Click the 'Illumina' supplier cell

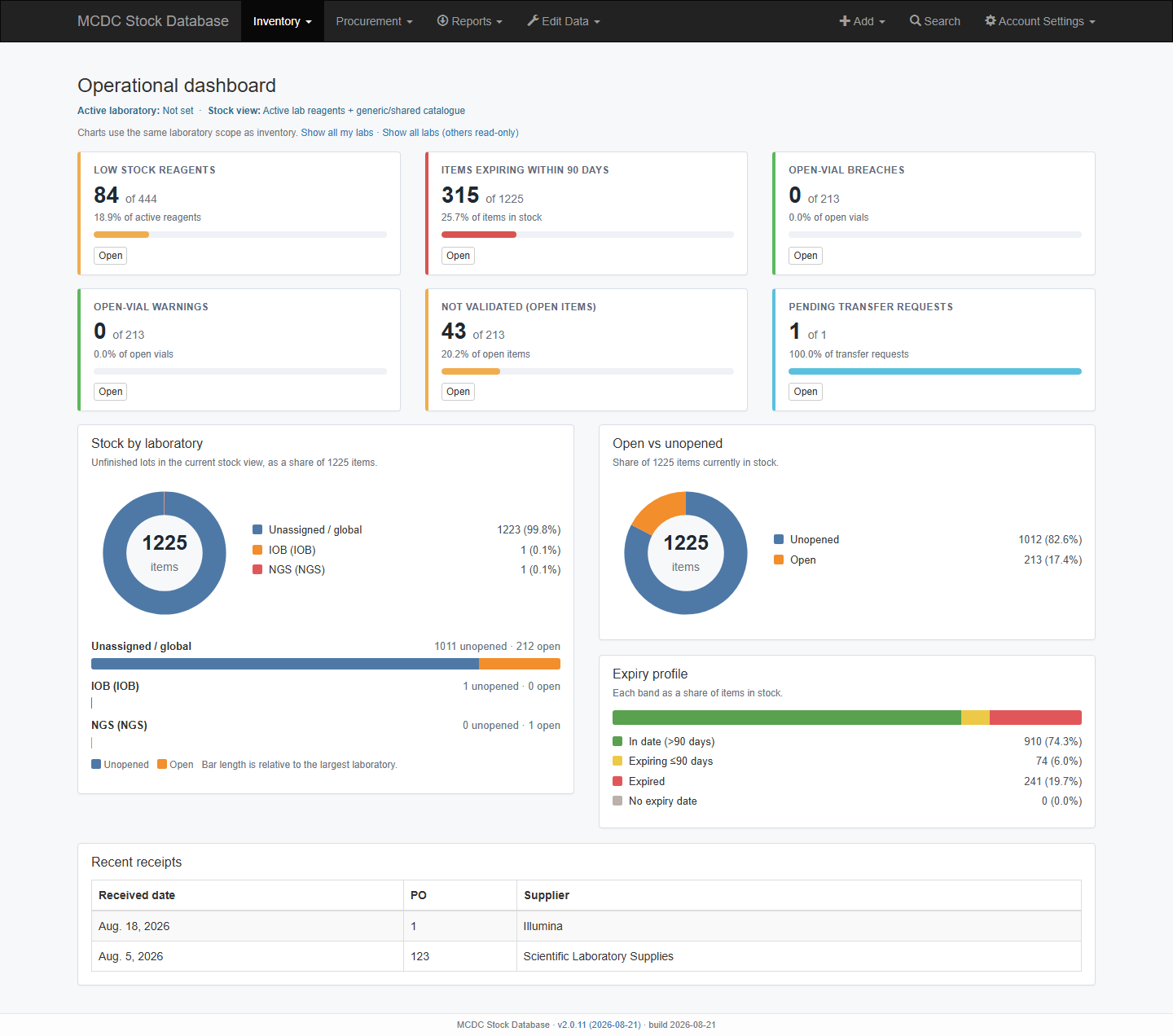click(799, 926)
